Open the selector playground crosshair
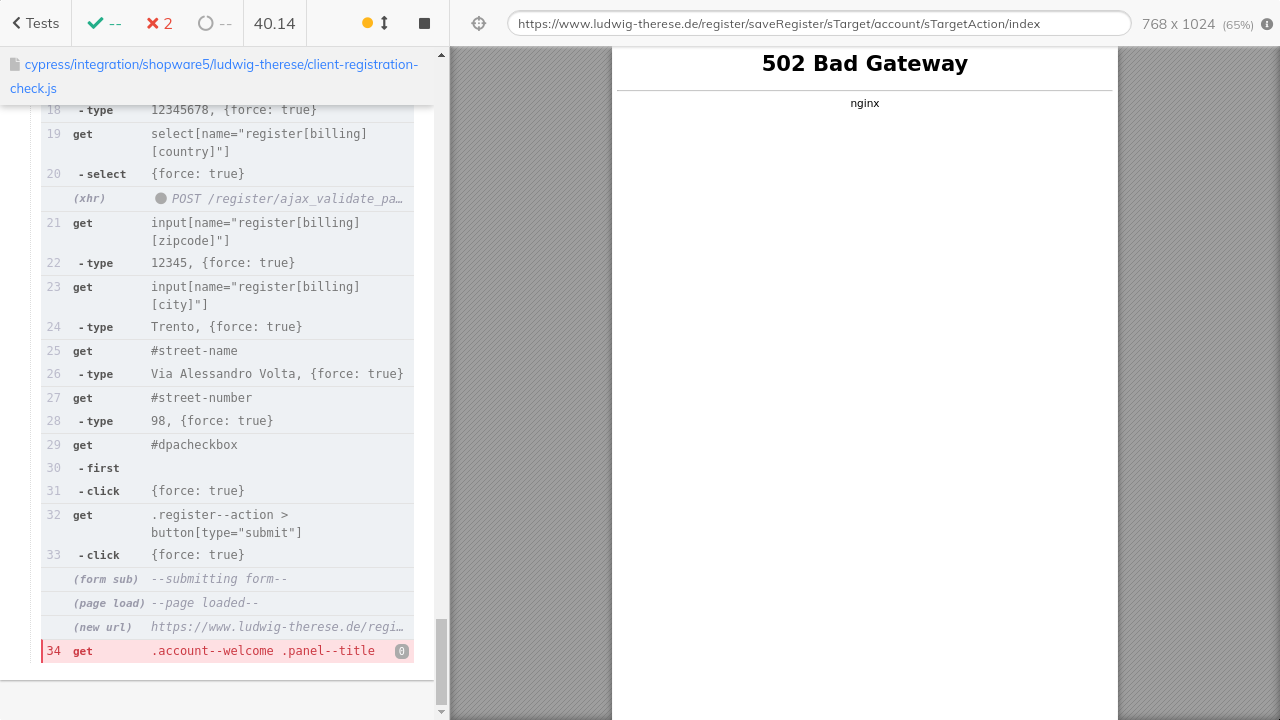The width and height of the screenshot is (1280, 720). click(479, 23)
